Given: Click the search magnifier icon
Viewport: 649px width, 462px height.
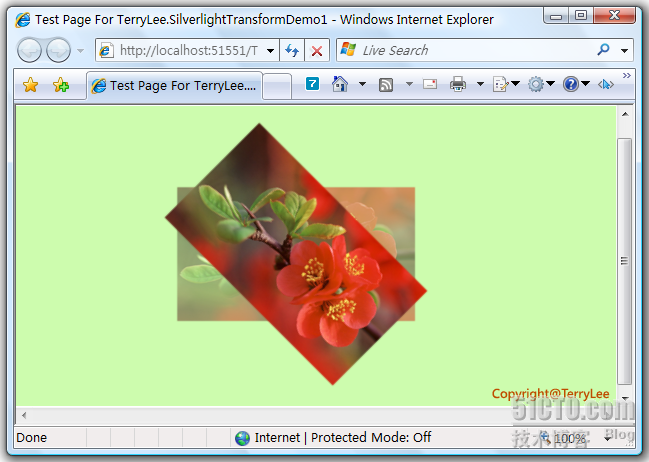Looking at the screenshot, I should click(603, 50).
